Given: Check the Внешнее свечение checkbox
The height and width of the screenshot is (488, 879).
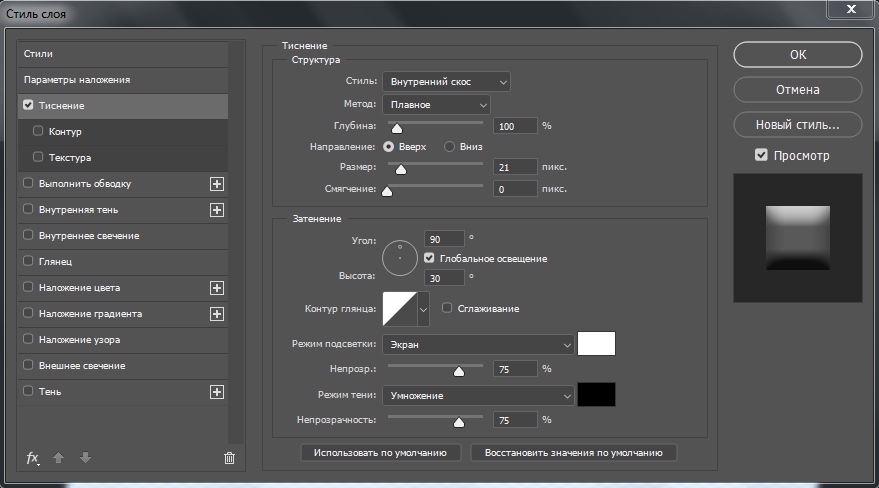Looking at the screenshot, I should [x=28, y=365].
